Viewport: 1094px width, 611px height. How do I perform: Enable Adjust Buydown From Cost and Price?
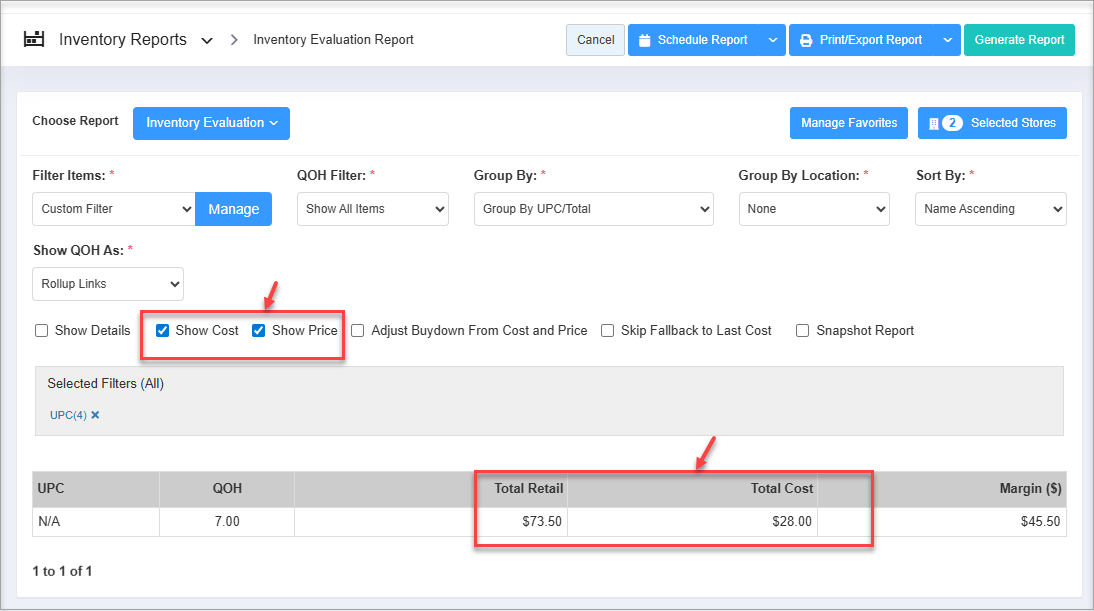[x=358, y=331]
